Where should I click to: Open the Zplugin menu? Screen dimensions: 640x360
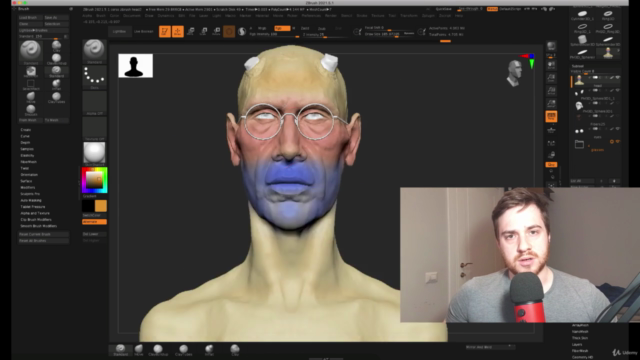coord(428,16)
